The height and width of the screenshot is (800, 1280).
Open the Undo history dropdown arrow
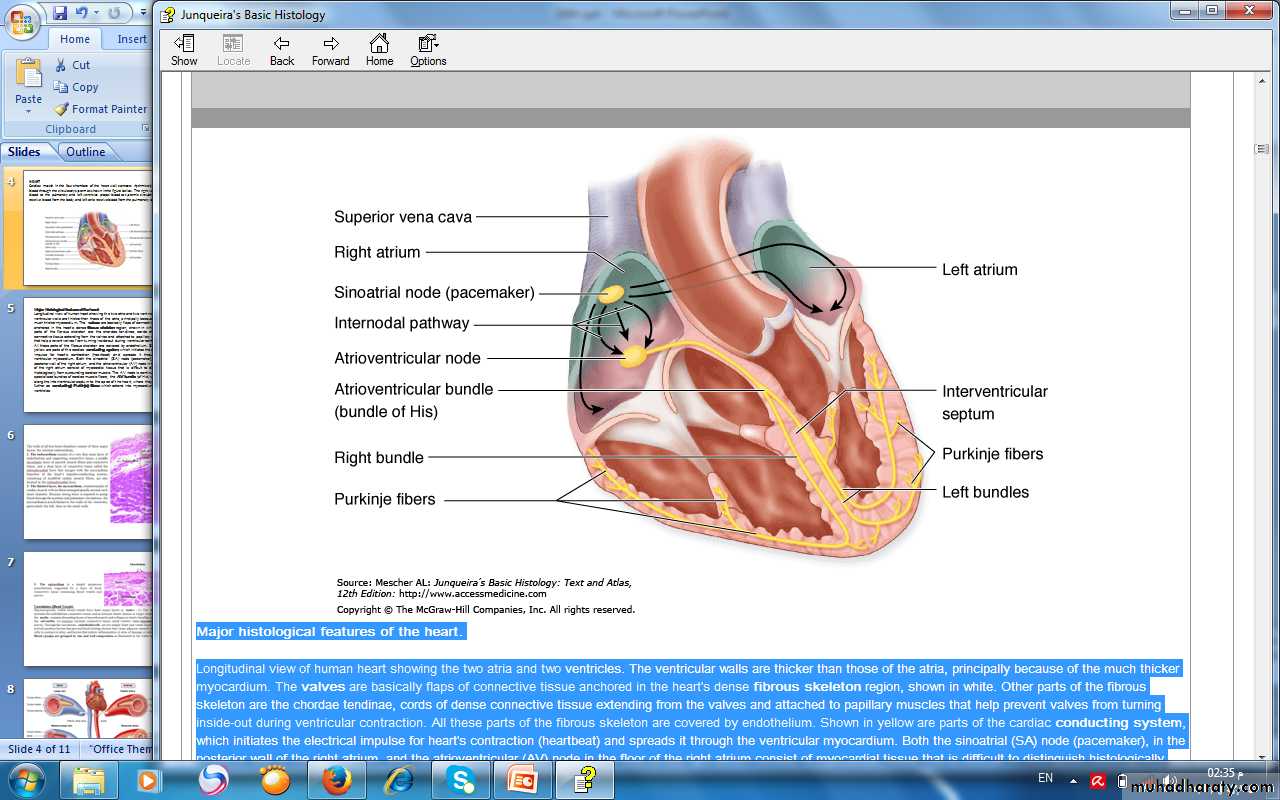point(97,14)
